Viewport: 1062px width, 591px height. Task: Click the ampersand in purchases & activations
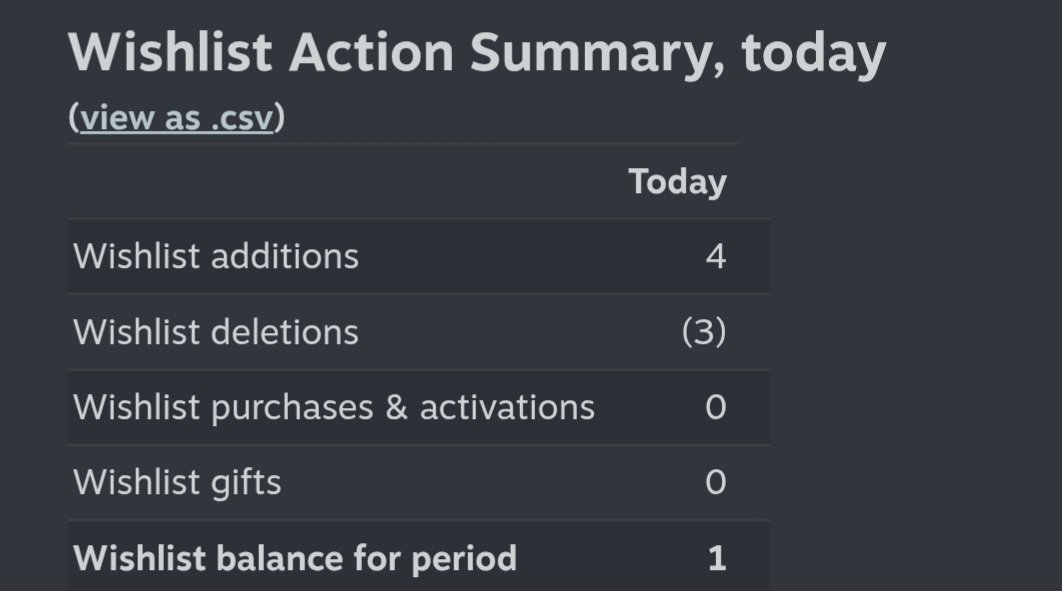pos(396,408)
